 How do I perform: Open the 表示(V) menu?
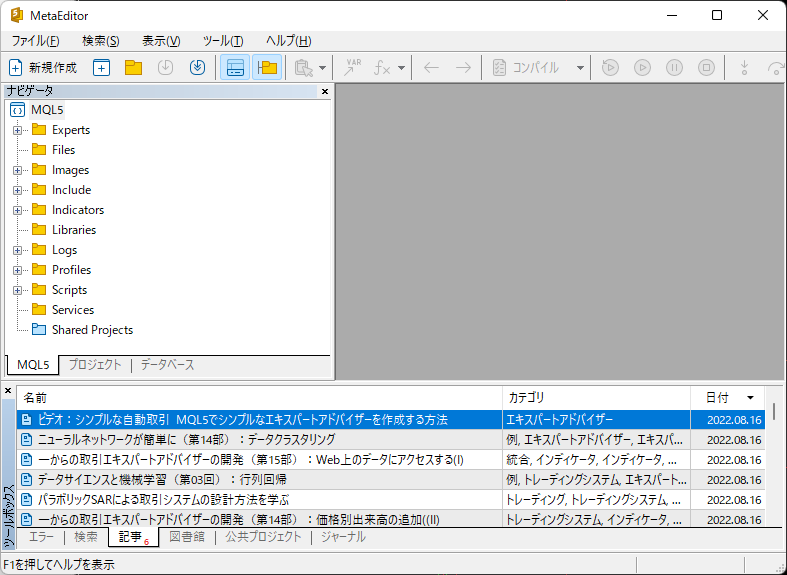[x=161, y=41]
